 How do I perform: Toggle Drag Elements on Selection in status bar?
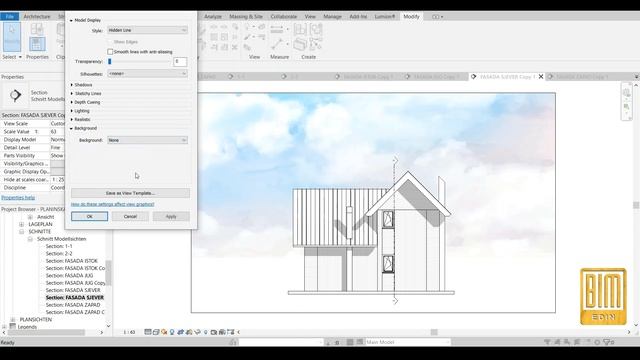click(x=588, y=342)
